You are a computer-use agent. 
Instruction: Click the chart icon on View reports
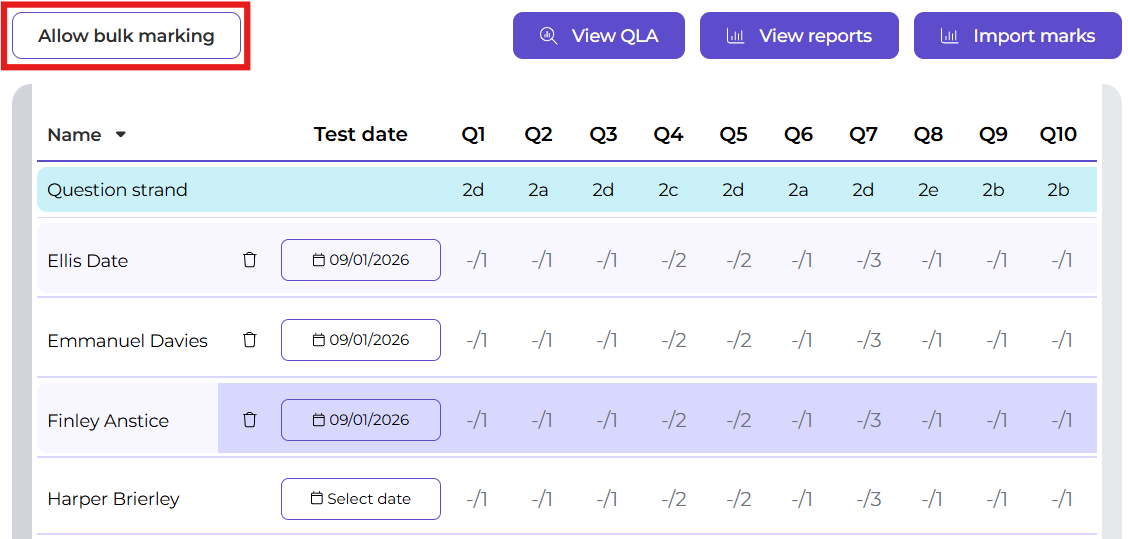coord(735,36)
